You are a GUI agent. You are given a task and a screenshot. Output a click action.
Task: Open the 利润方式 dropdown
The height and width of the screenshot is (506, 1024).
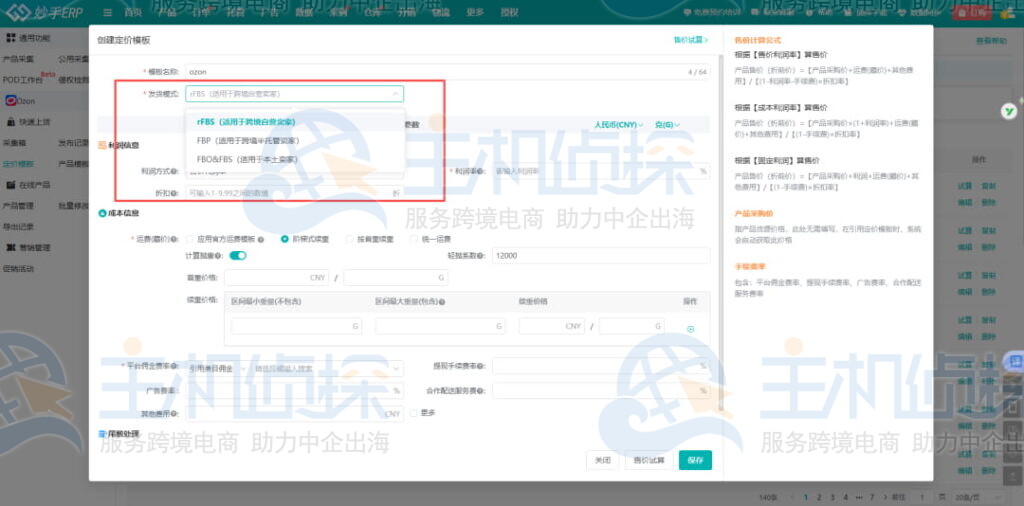(295, 172)
